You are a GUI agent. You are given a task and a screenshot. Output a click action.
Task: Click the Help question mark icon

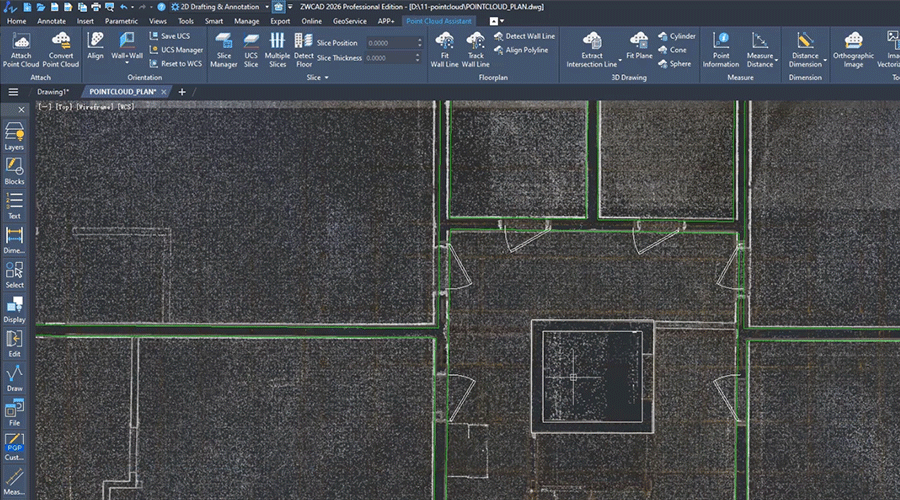coord(161,7)
